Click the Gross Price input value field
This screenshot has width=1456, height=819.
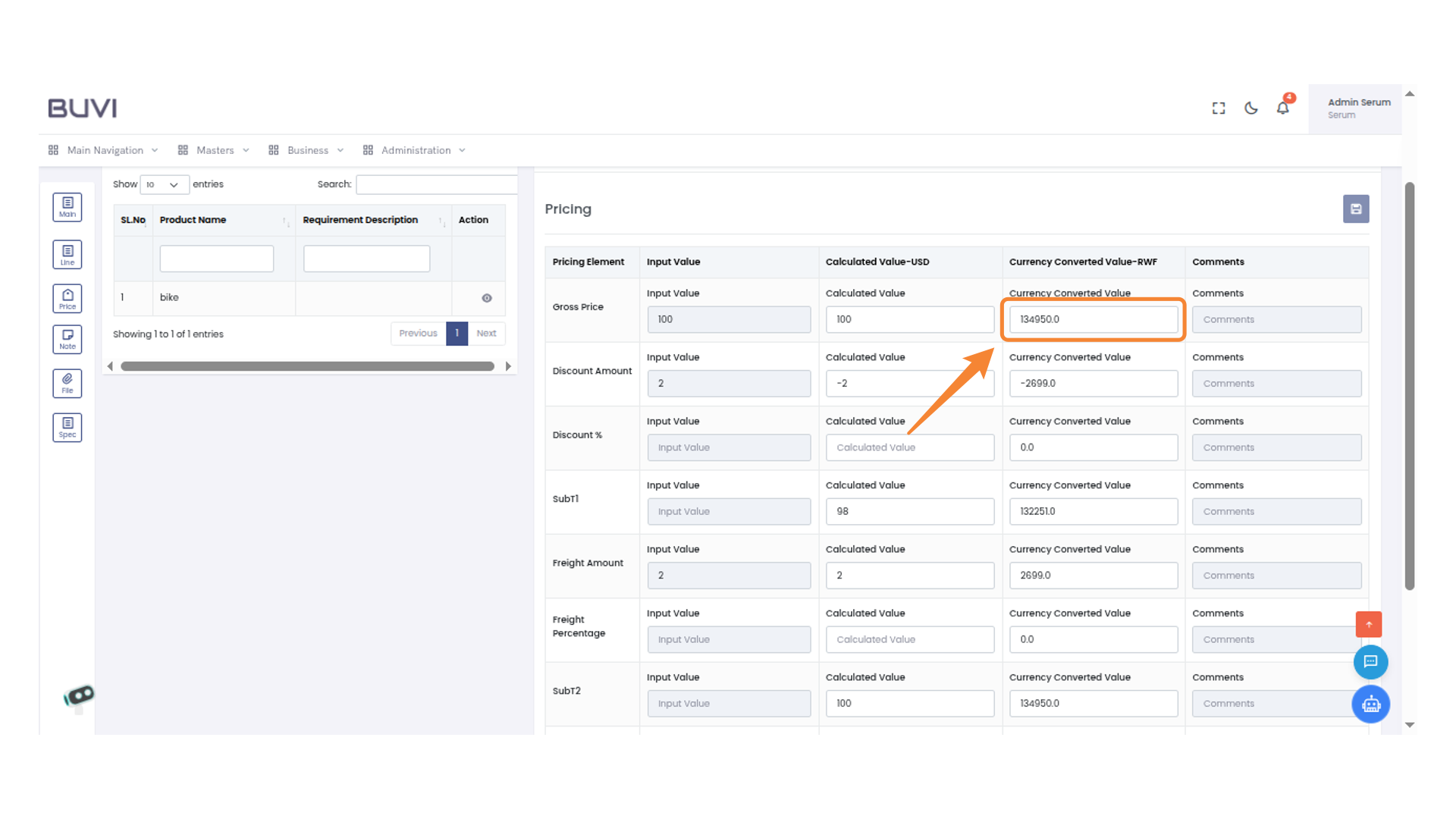[728, 319]
